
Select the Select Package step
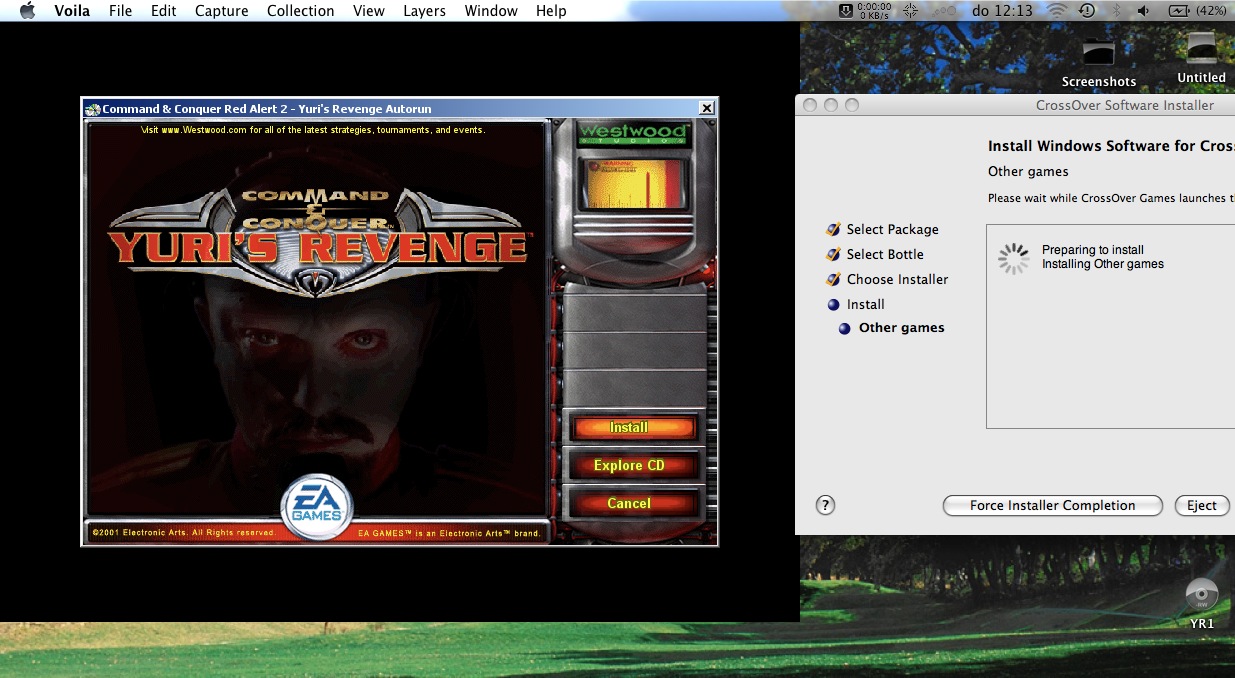click(x=892, y=230)
